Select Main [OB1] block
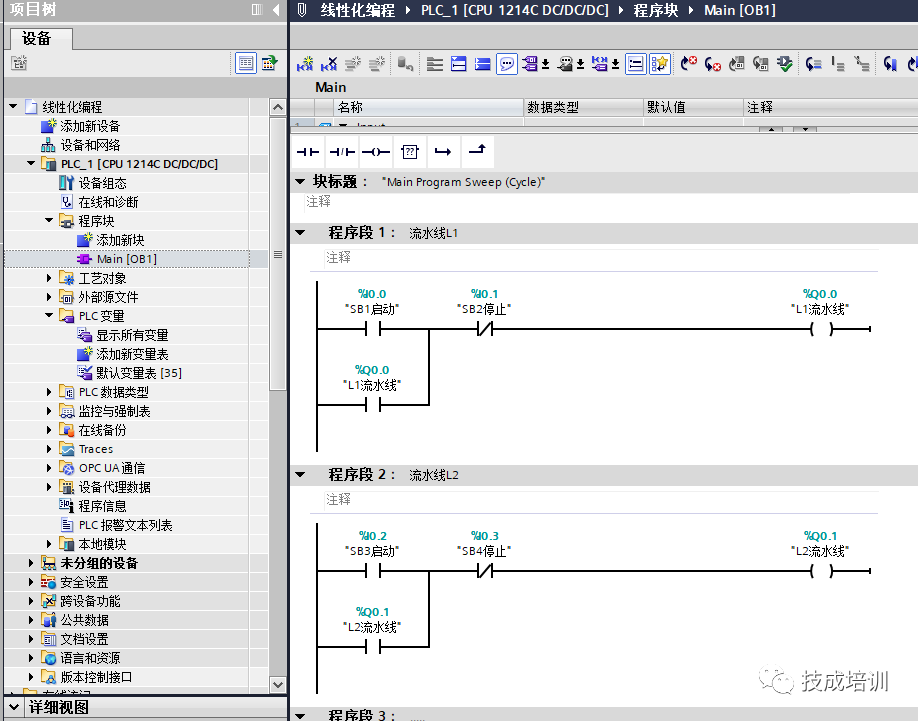This screenshot has height=721, width=918. (x=126, y=259)
